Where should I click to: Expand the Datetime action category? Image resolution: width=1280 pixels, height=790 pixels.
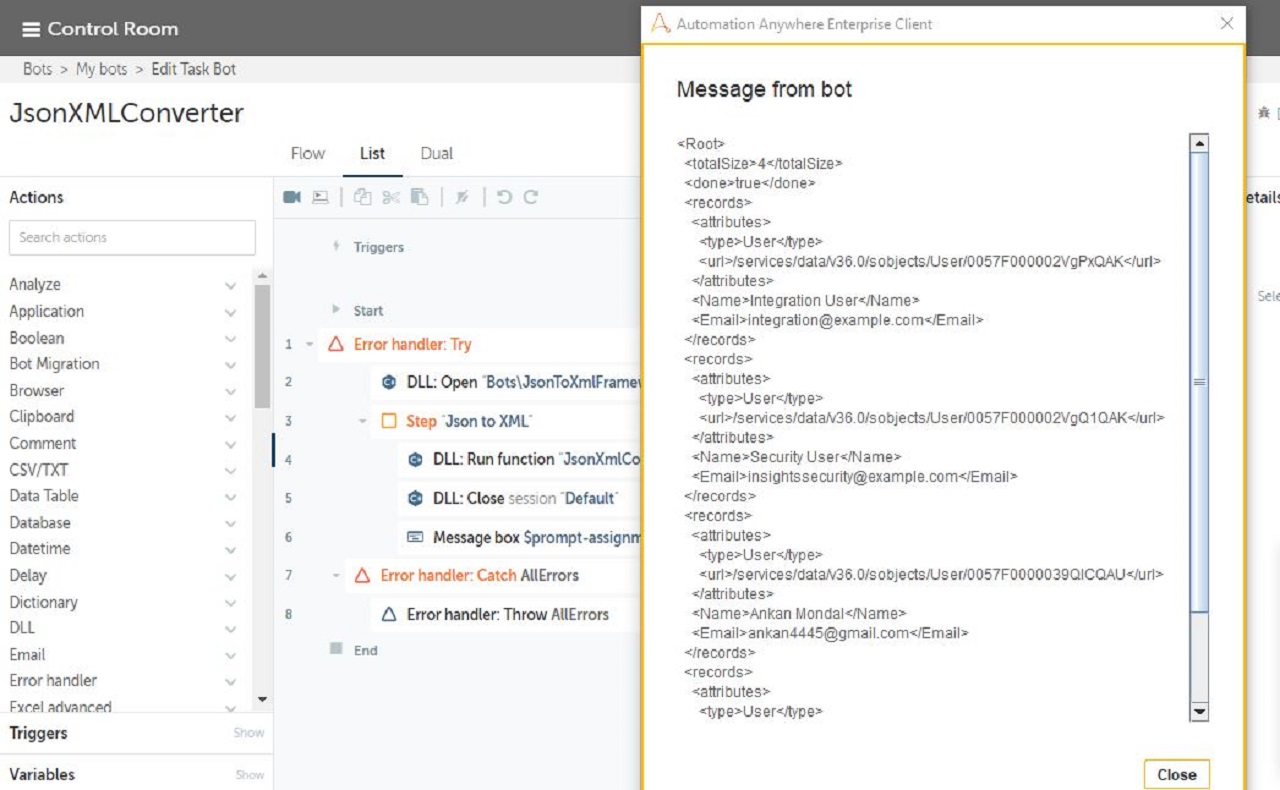(x=230, y=549)
